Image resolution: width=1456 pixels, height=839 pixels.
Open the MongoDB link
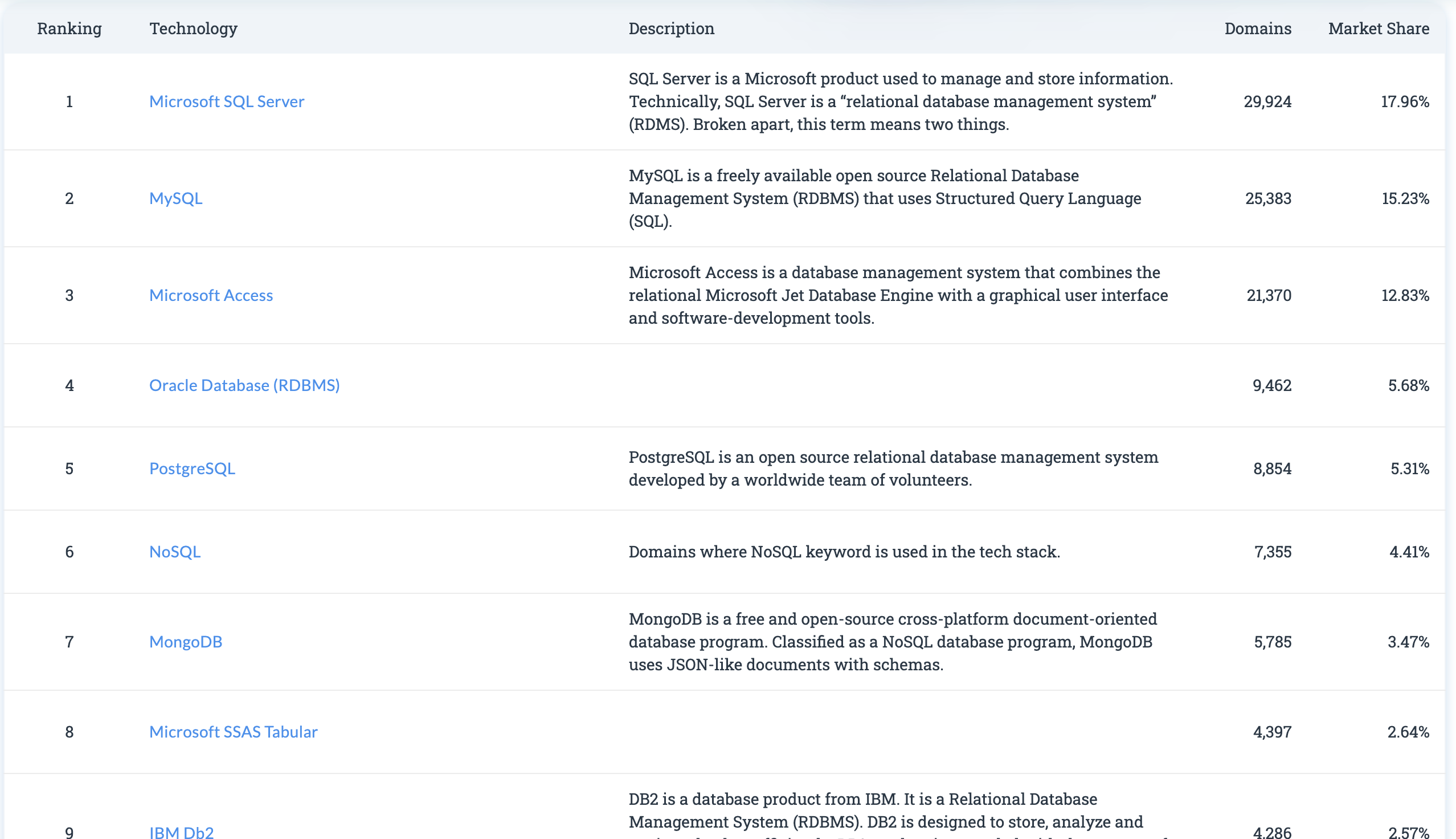click(185, 641)
